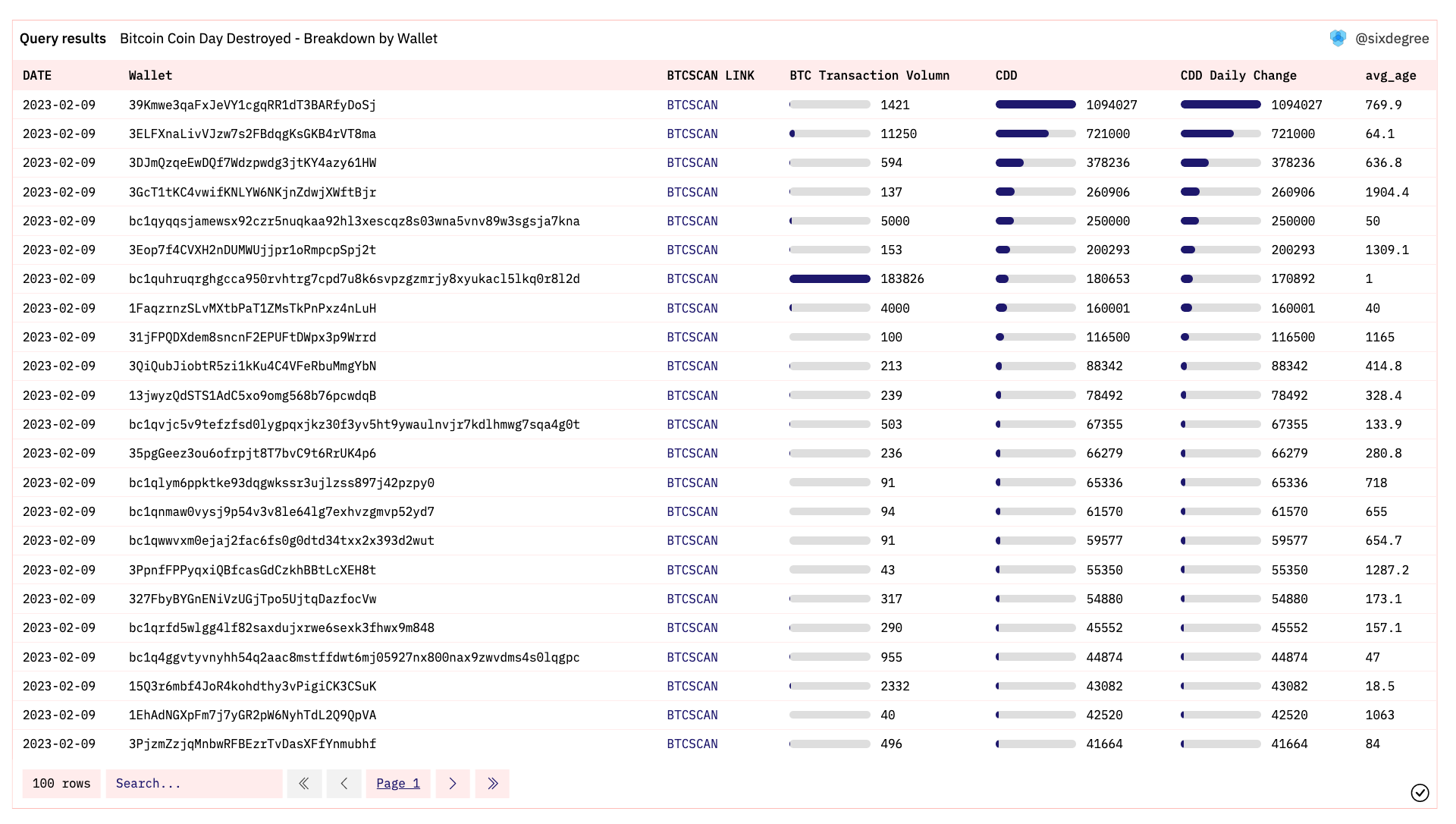
Task: Select wallet address 39Kmwe3qaFxJeVY1cgqRR1dT3BARfyDoSj
Action: (253, 105)
